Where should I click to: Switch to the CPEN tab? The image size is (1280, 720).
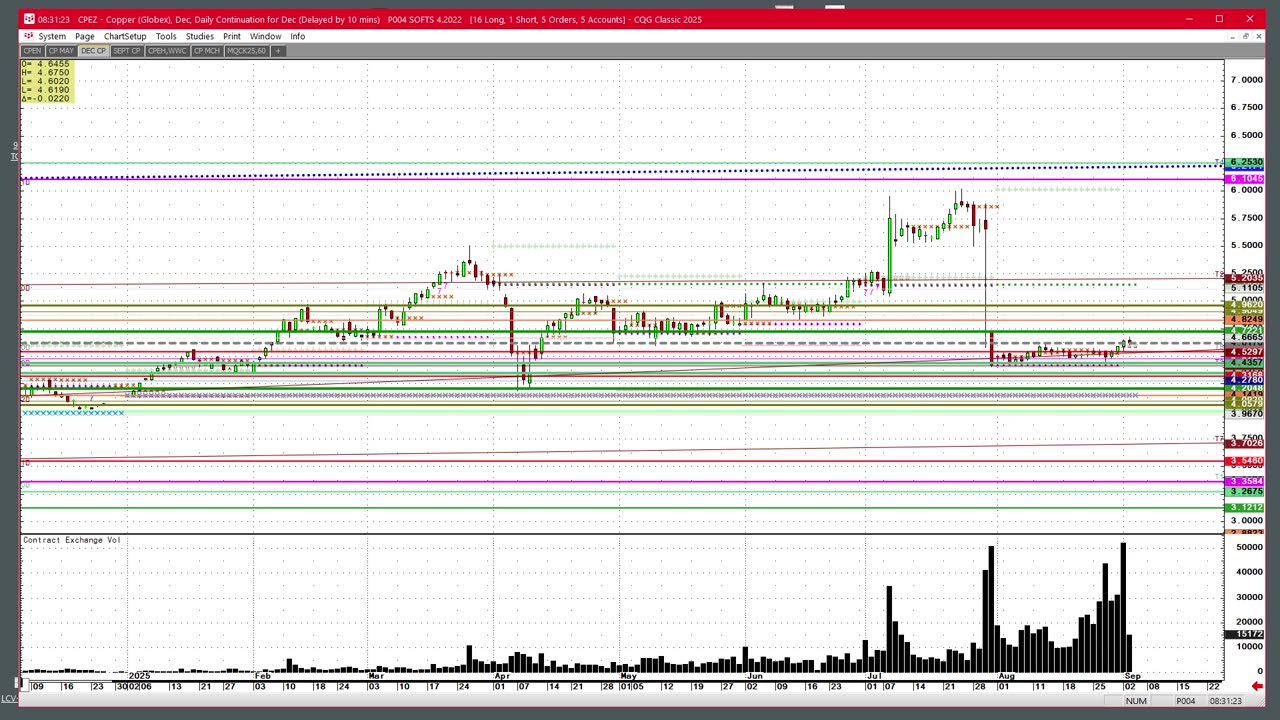coord(32,50)
